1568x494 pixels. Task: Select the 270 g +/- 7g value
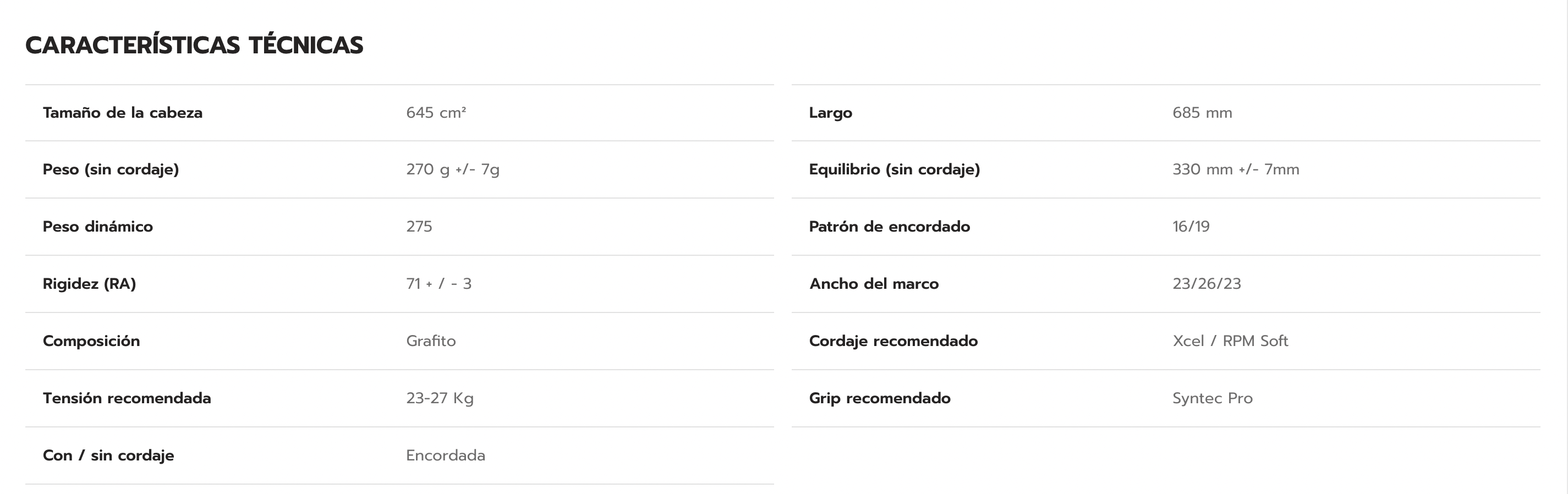[x=452, y=170]
